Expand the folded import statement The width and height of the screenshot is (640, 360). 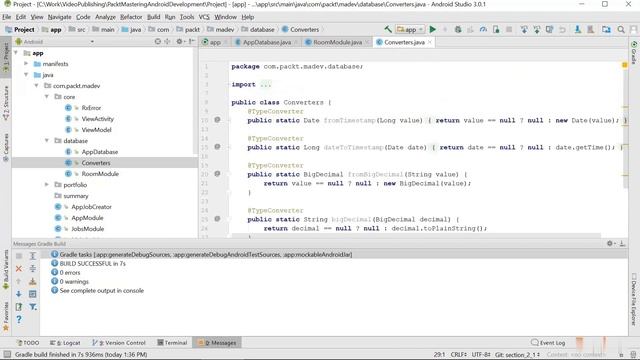tap(265, 84)
